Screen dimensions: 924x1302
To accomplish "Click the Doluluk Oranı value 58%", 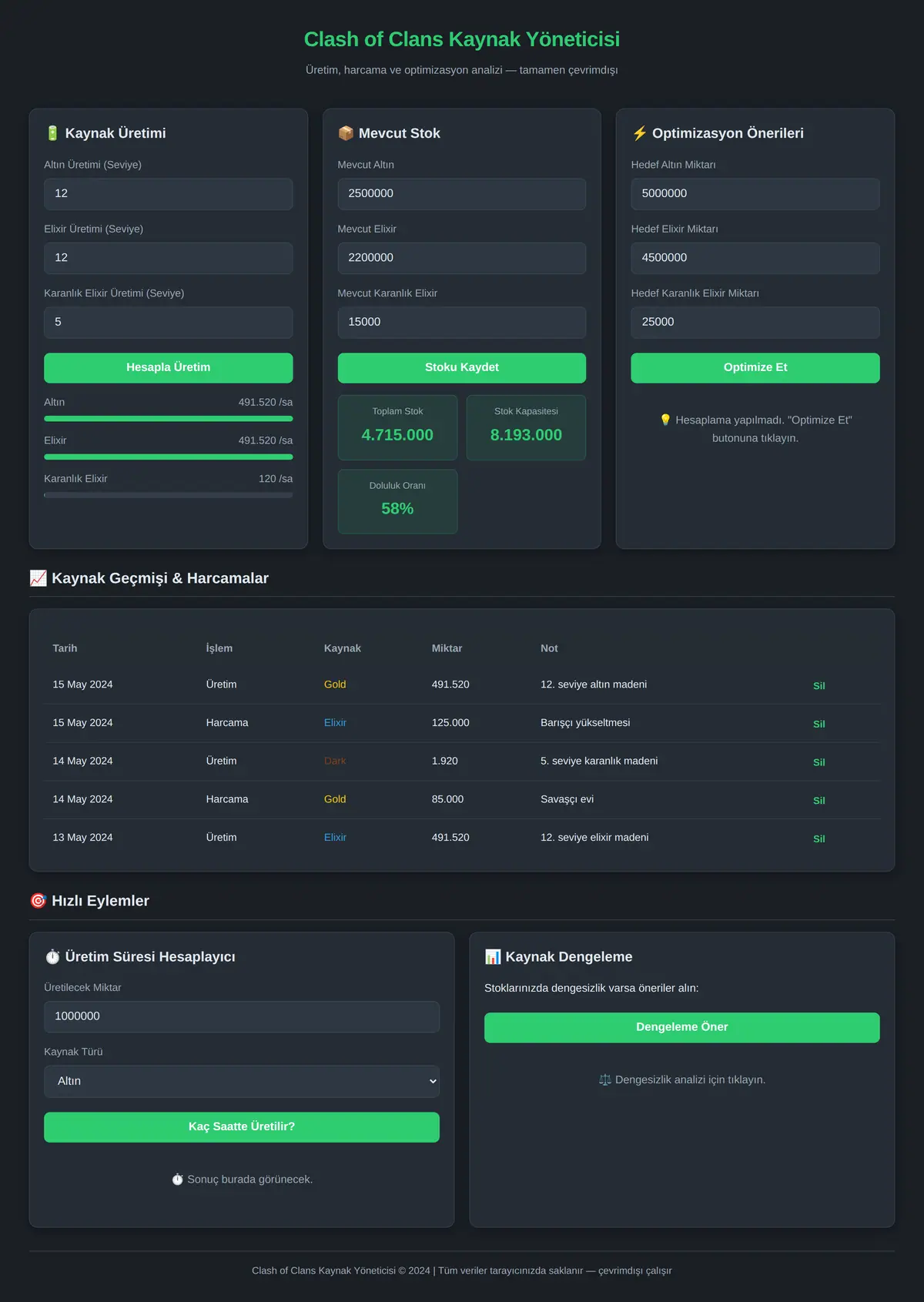I will click(397, 509).
